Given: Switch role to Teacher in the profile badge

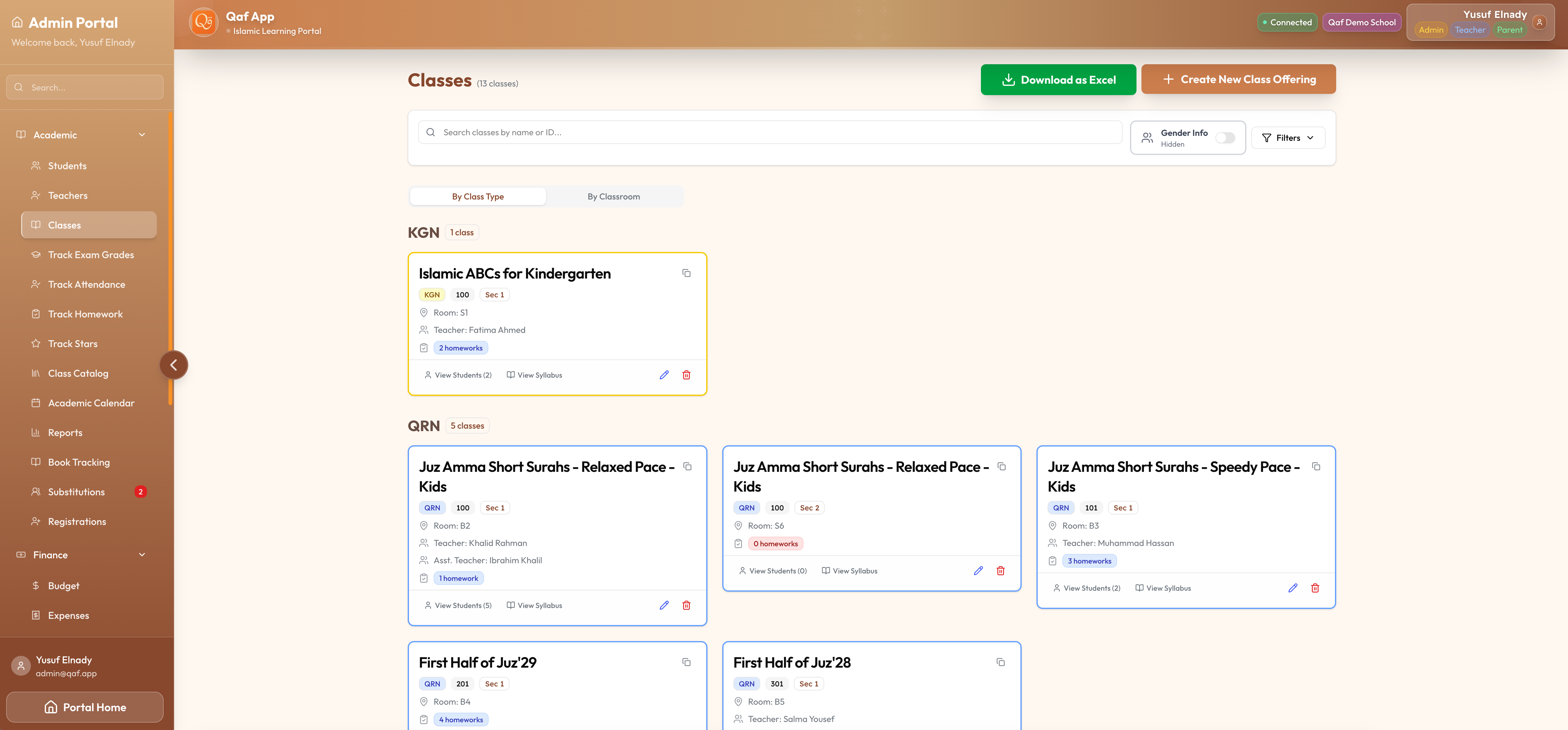Looking at the screenshot, I should coord(1470,29).
